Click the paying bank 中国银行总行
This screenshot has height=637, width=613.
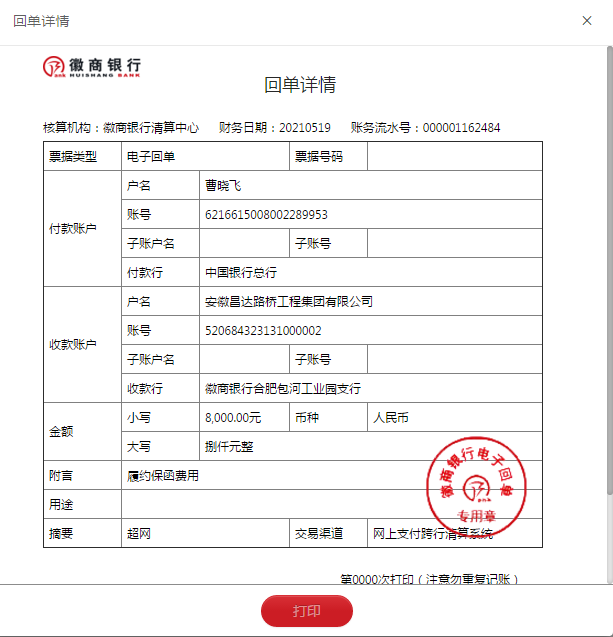click(x=241, y=273)
